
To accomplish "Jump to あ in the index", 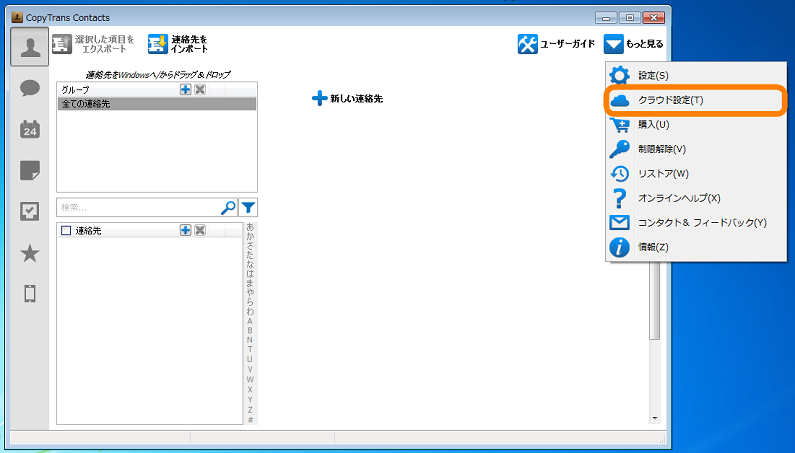I will coord(250,228).
